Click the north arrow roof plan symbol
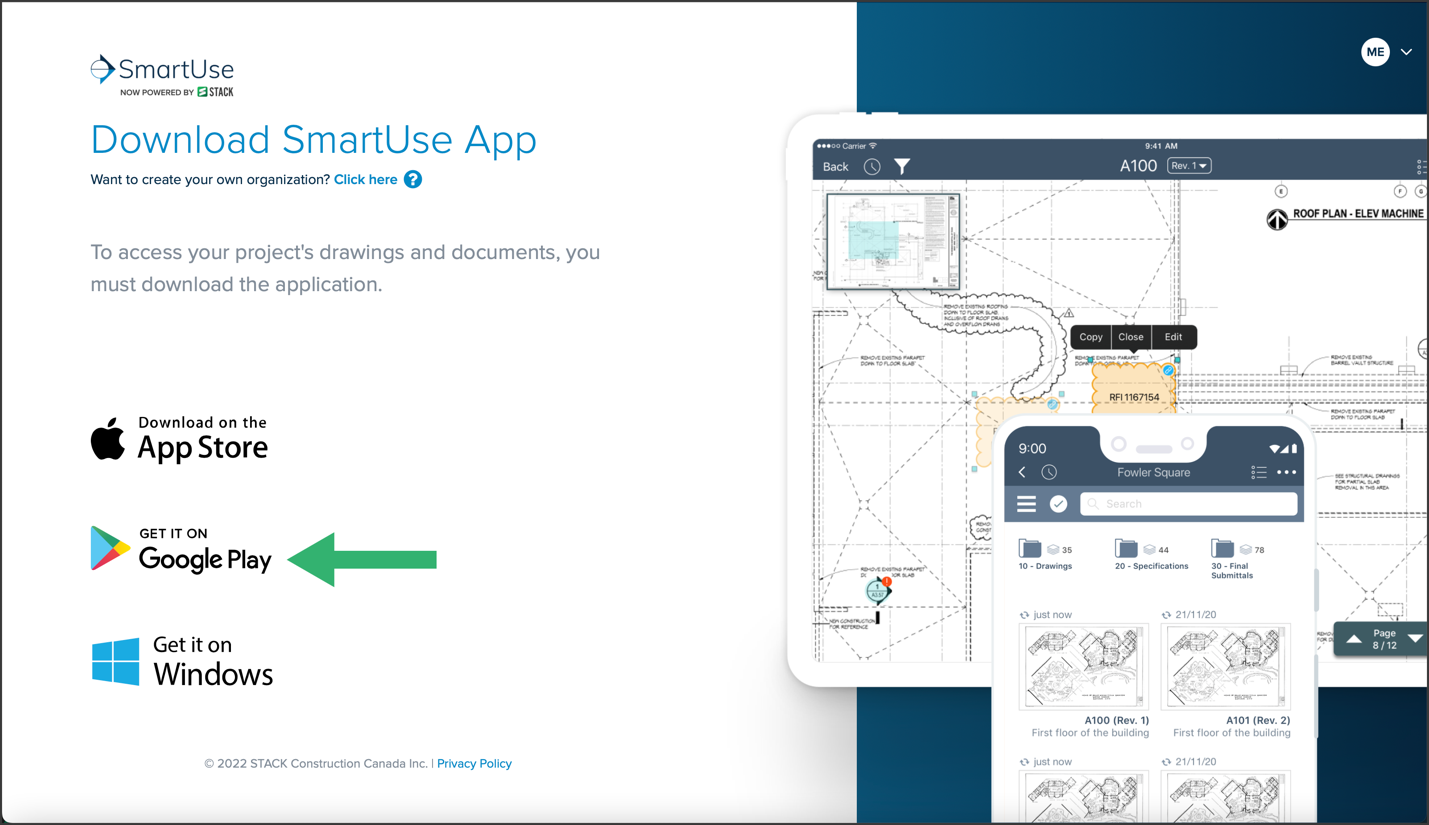1429x825 pixels. click(1277, 219)
